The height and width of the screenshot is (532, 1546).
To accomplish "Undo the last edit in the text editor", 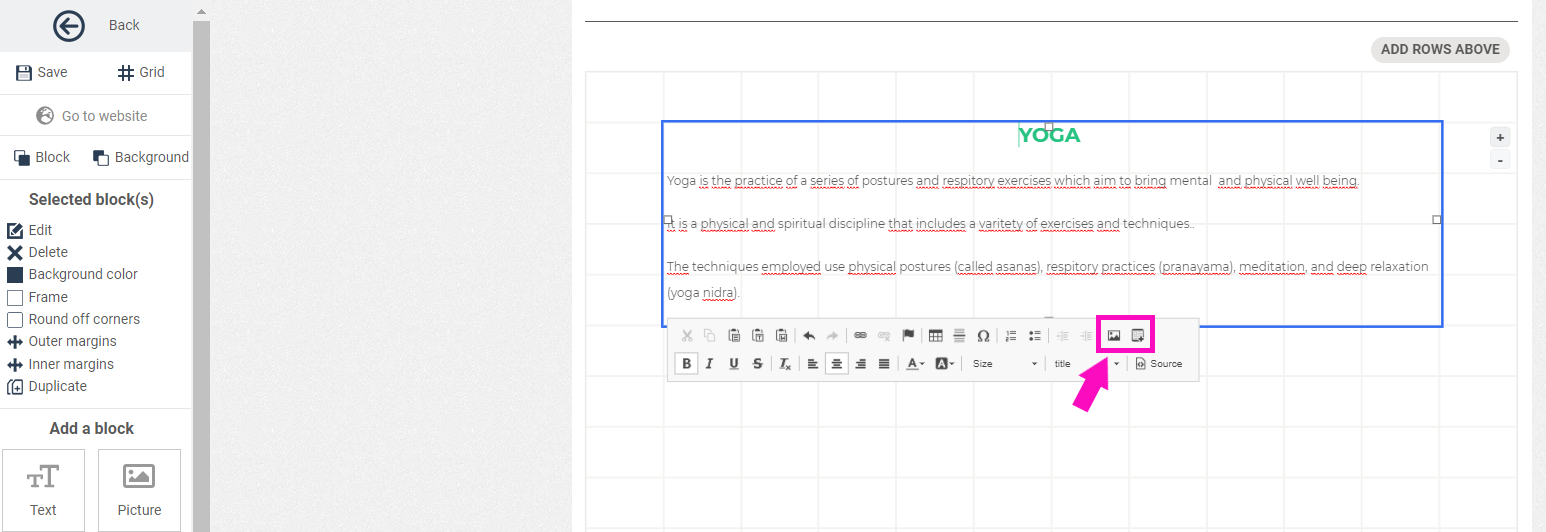I will point(809,336).
